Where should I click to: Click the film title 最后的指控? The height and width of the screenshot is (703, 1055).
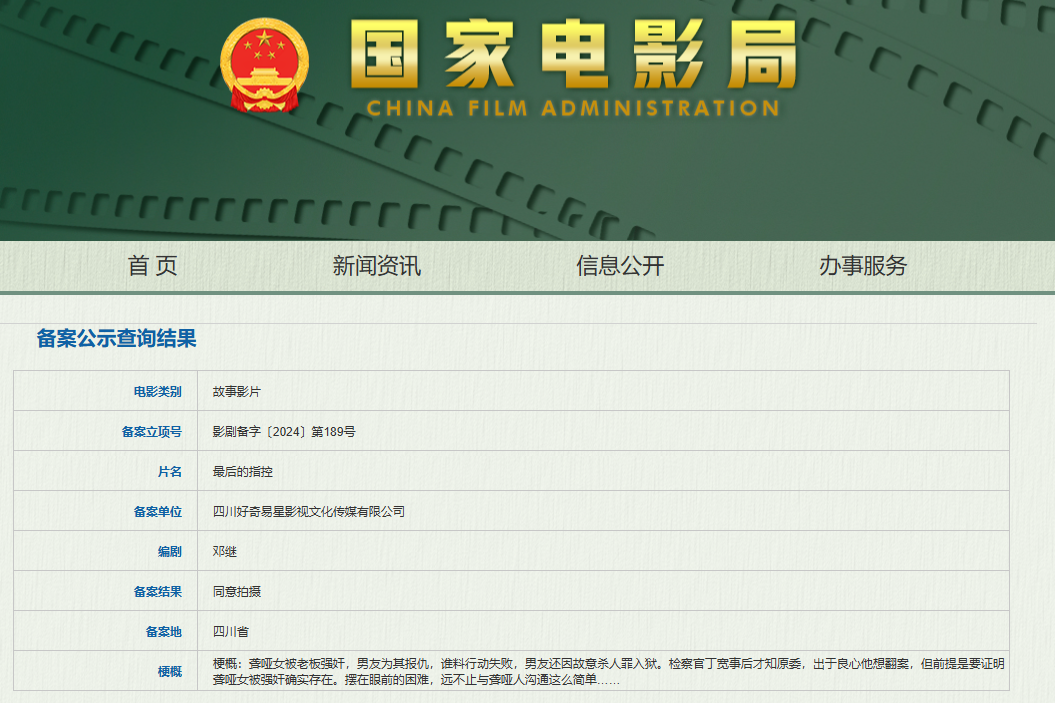pos(243,472)
